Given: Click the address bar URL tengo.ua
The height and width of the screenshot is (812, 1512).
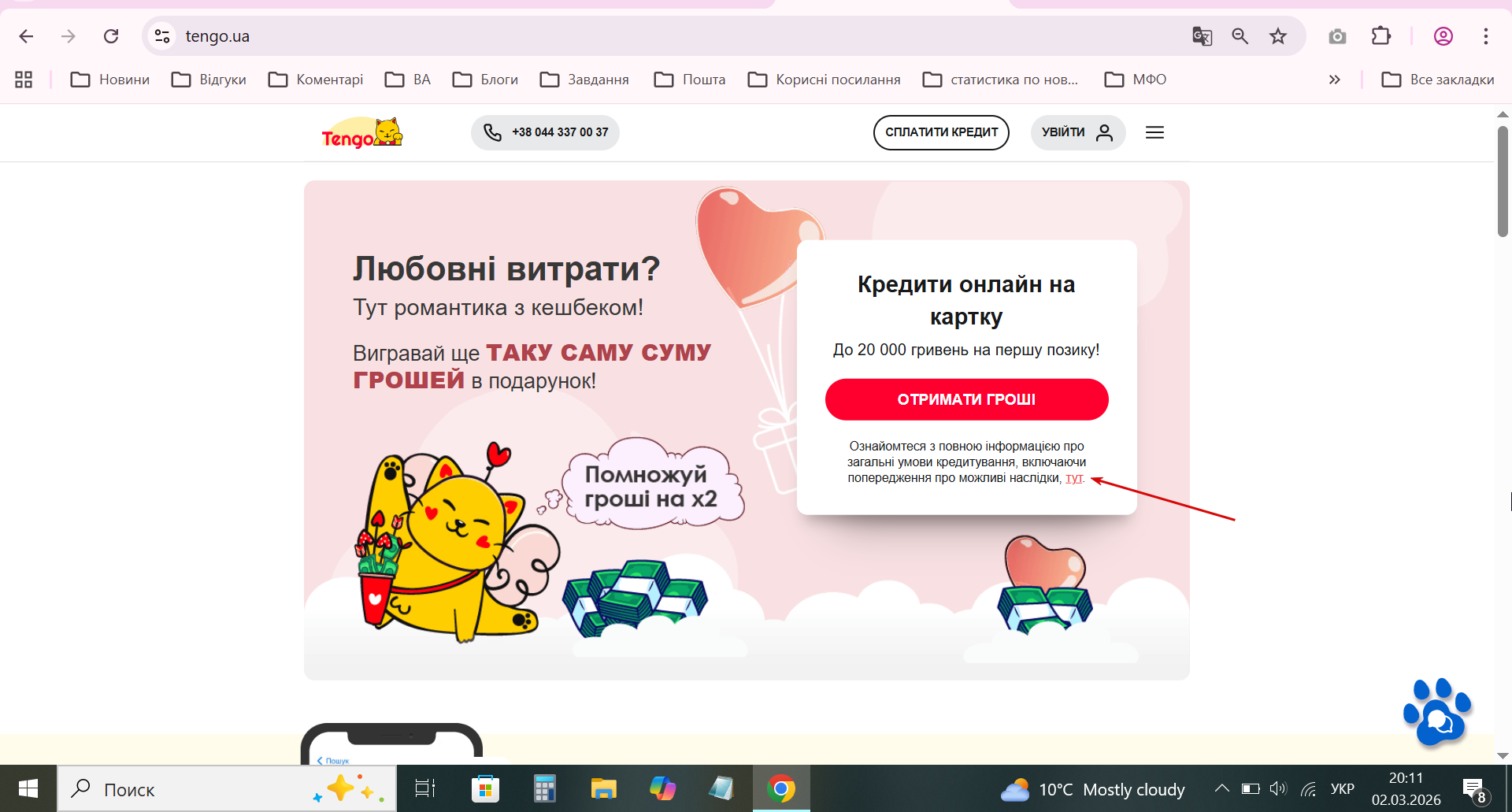Looking at the screenshot, I should click(217, 36).
